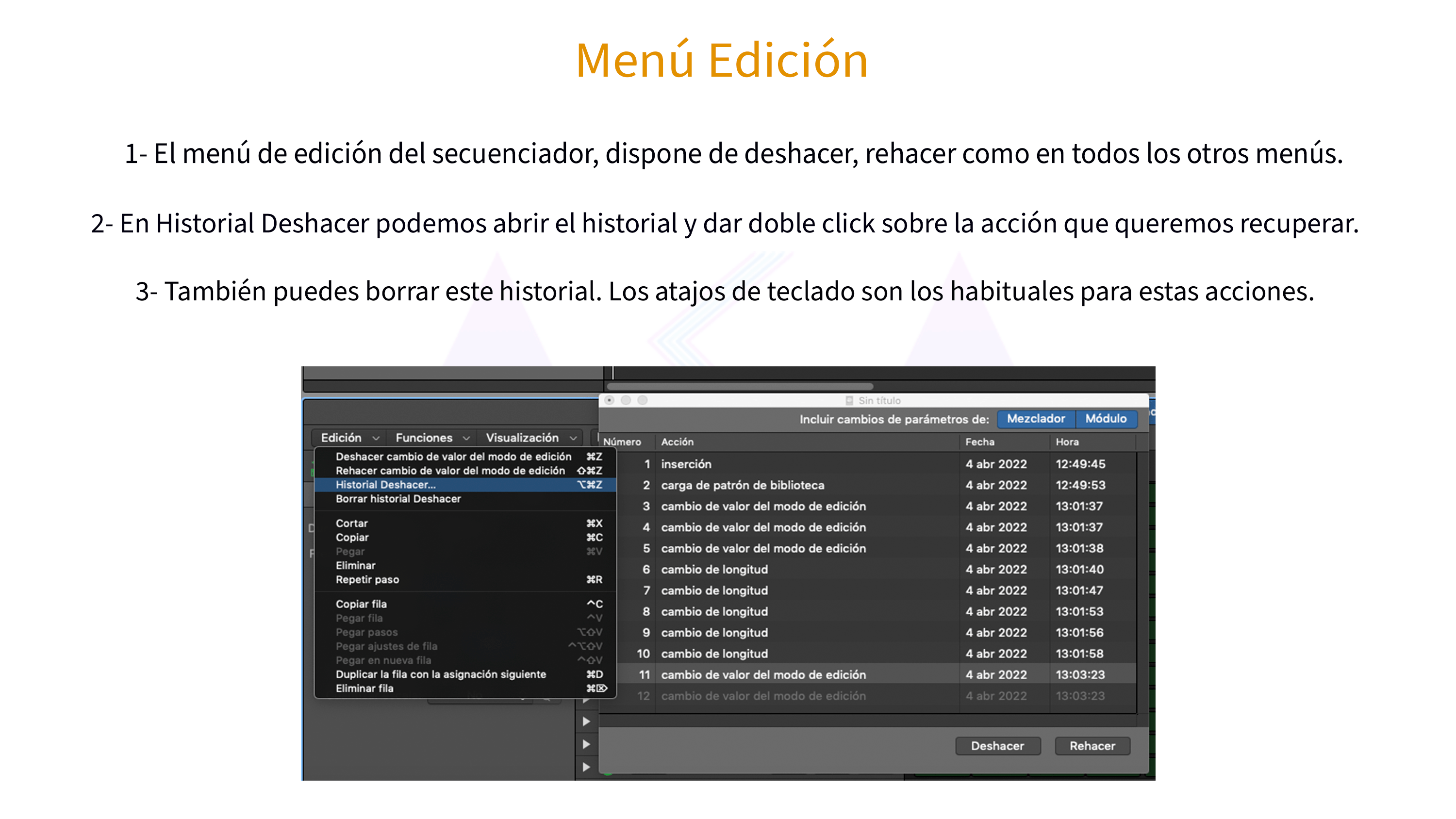Click the Fecha column header
This screenshot has height=819, width=1456.
pos(1004,442)
